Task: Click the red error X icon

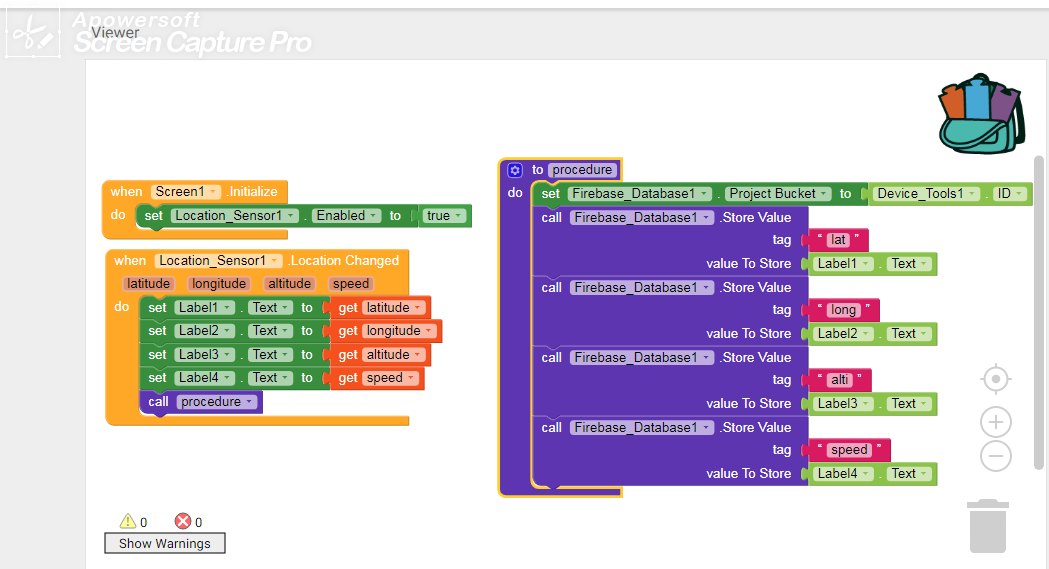Action: pyautogui.click(x=183, y=521)
